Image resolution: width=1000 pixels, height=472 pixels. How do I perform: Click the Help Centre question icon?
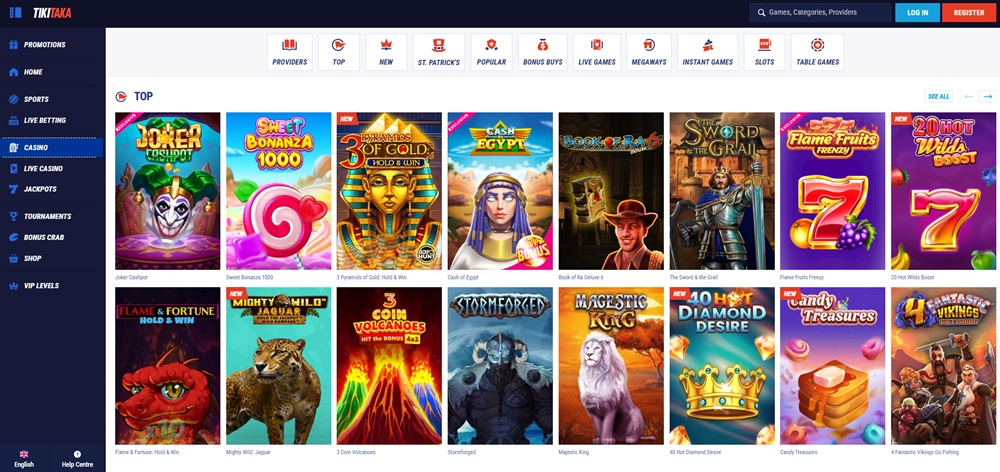(x=77, y=454)
